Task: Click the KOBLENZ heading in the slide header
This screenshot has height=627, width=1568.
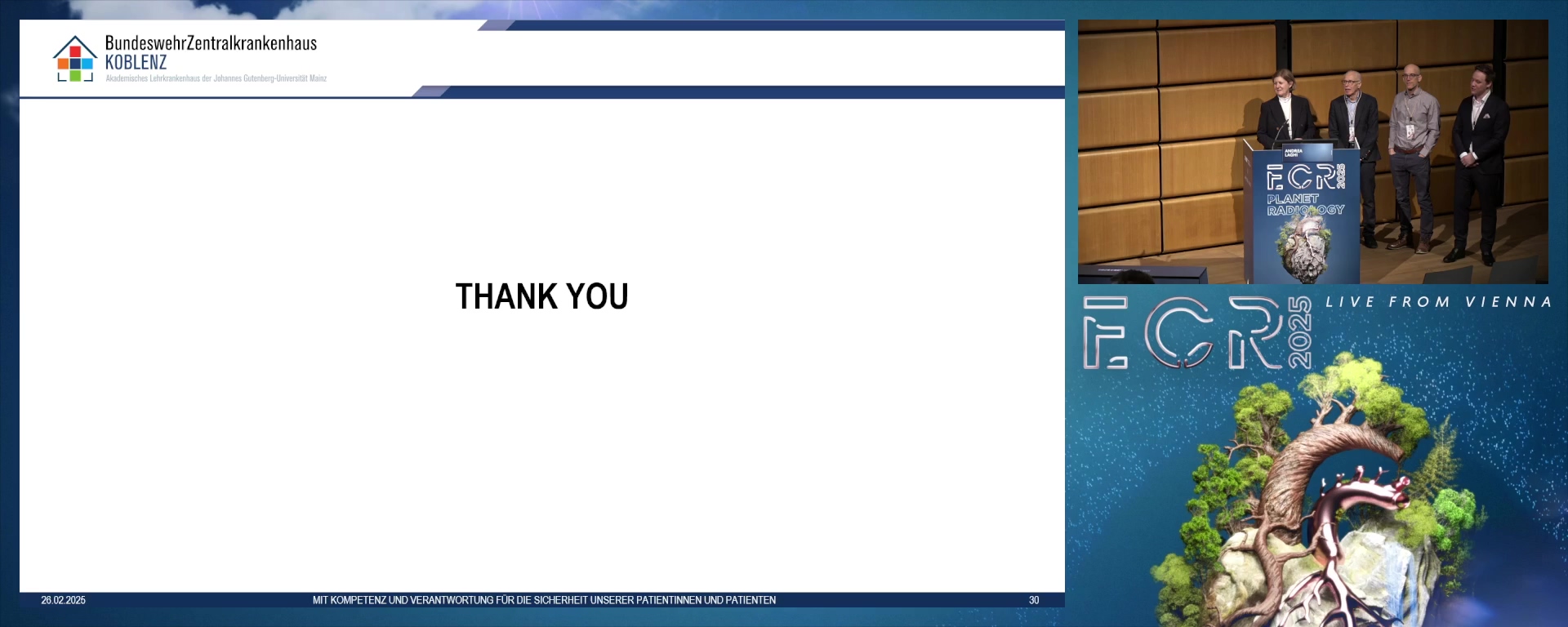Action: 136,63
